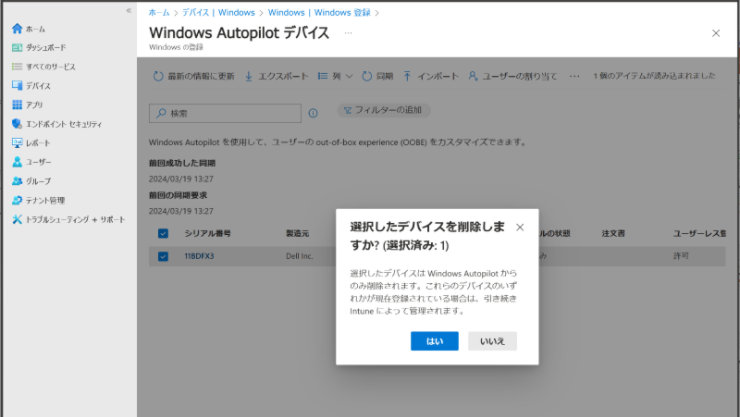The width and height of the screenshot is (740, 417).
Task: Open Groups (グループ) in the sidebar
Action: pos(31,181)
